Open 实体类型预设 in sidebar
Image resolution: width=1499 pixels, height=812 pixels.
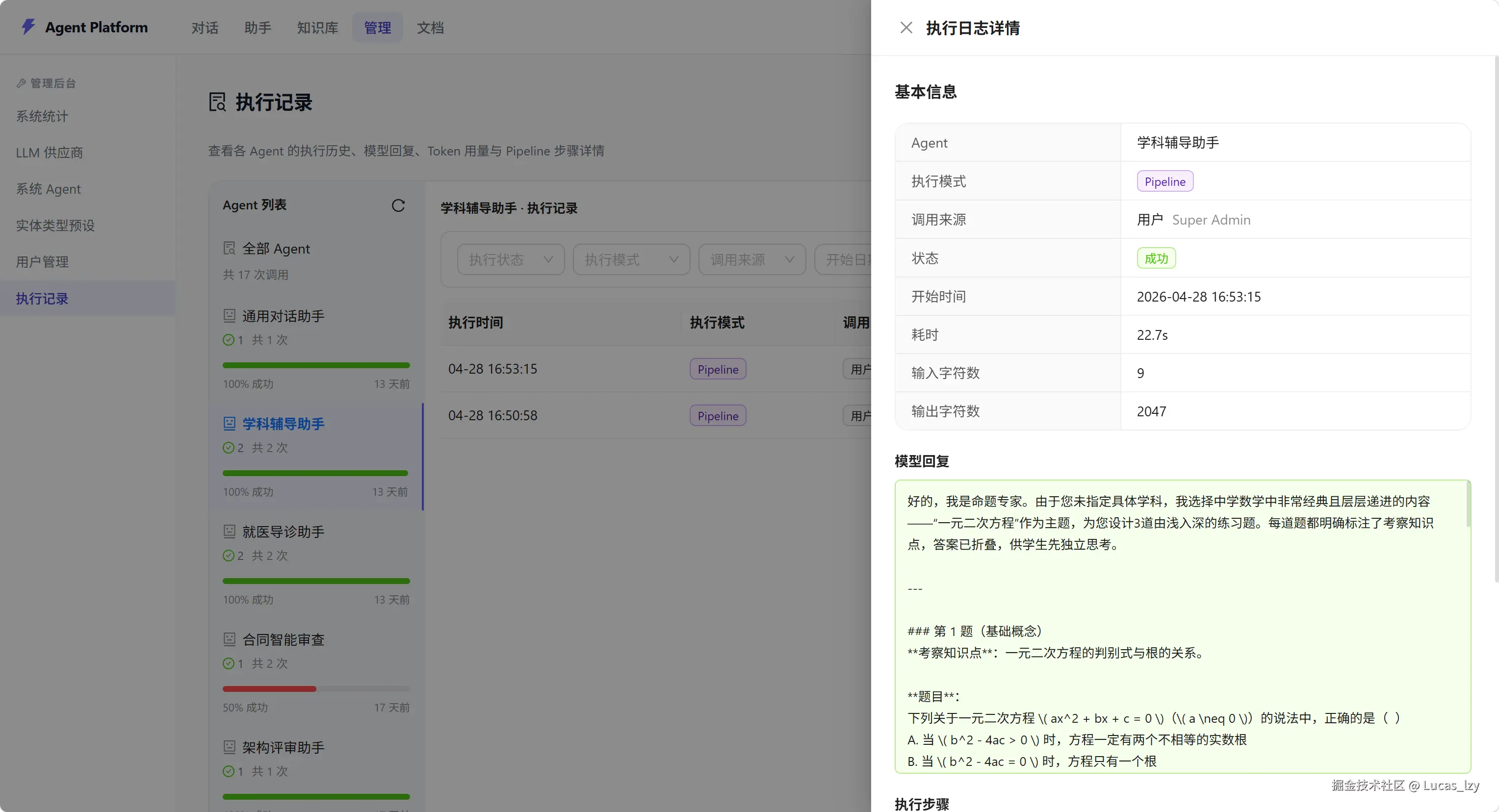tap(87, 225)
